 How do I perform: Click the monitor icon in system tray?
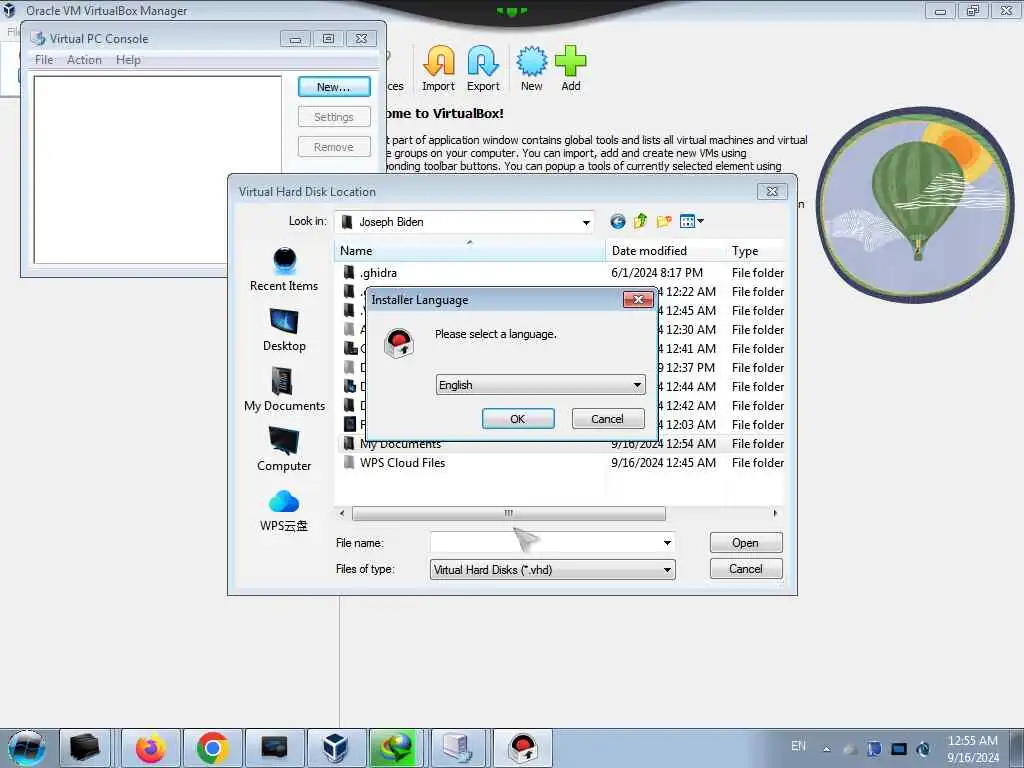pyautogui.click(x=899, y=749)
